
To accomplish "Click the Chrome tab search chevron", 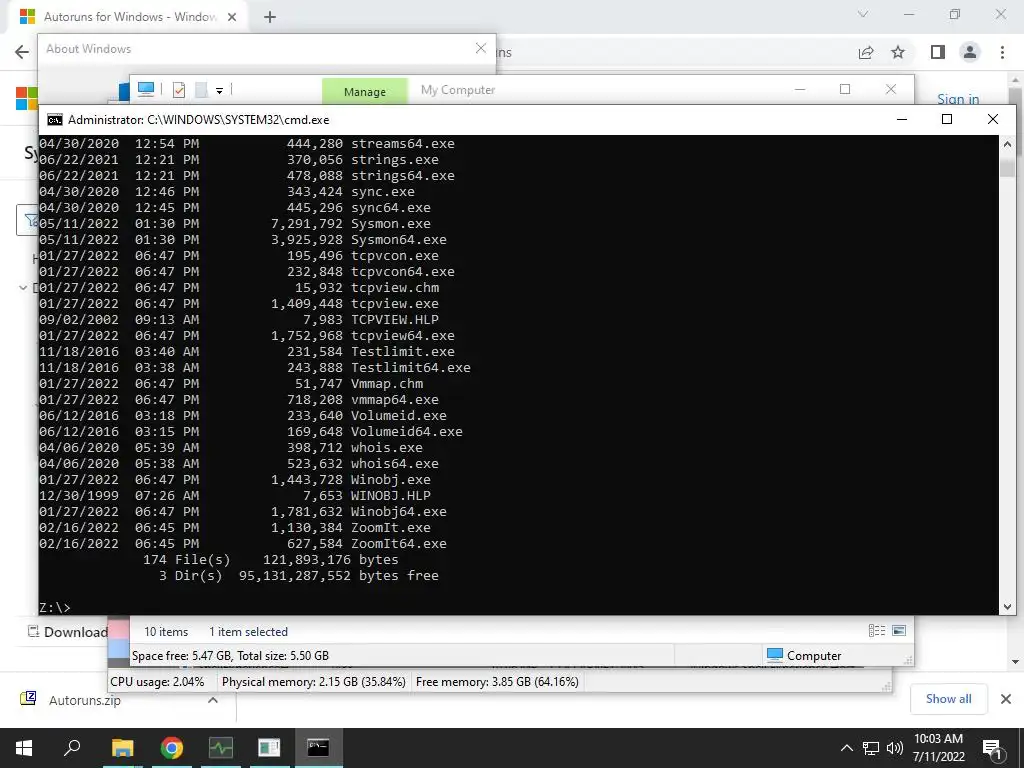I will [x=863, y=14].
